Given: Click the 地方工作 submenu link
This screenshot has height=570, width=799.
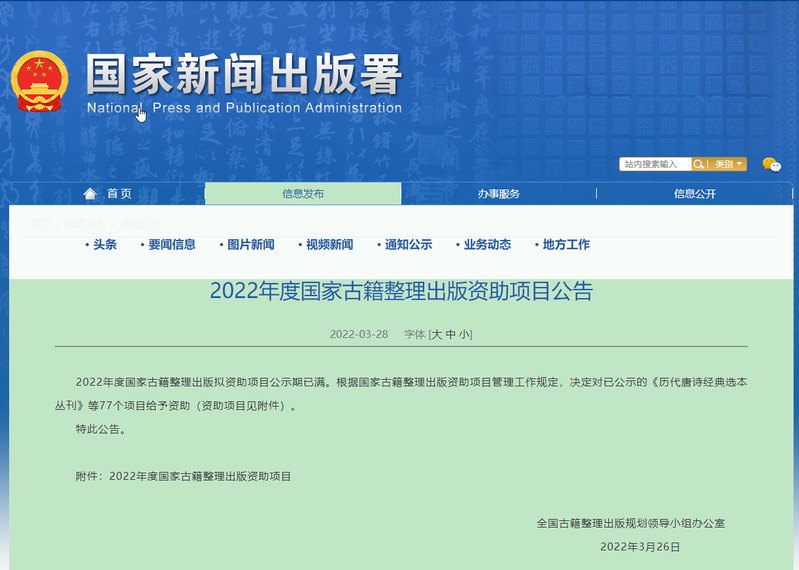Looking at the screenshot, I should coord(566,245).
